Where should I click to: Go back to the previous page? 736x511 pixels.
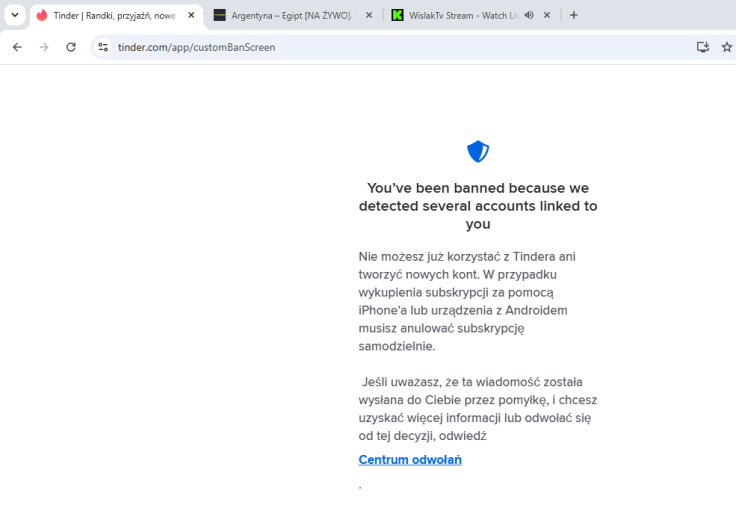pyautogui.click(x=17, y=47)
